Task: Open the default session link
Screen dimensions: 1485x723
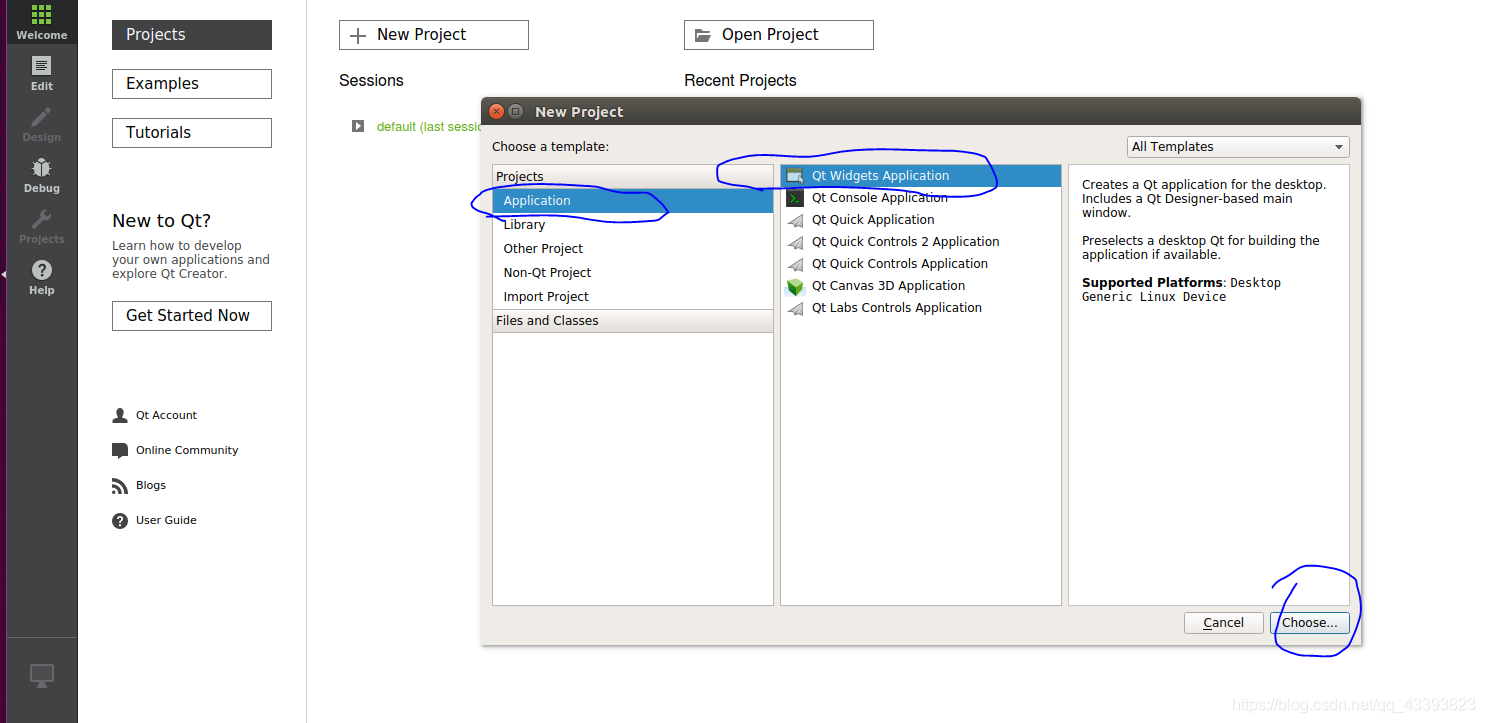Action: coord(429,127)
